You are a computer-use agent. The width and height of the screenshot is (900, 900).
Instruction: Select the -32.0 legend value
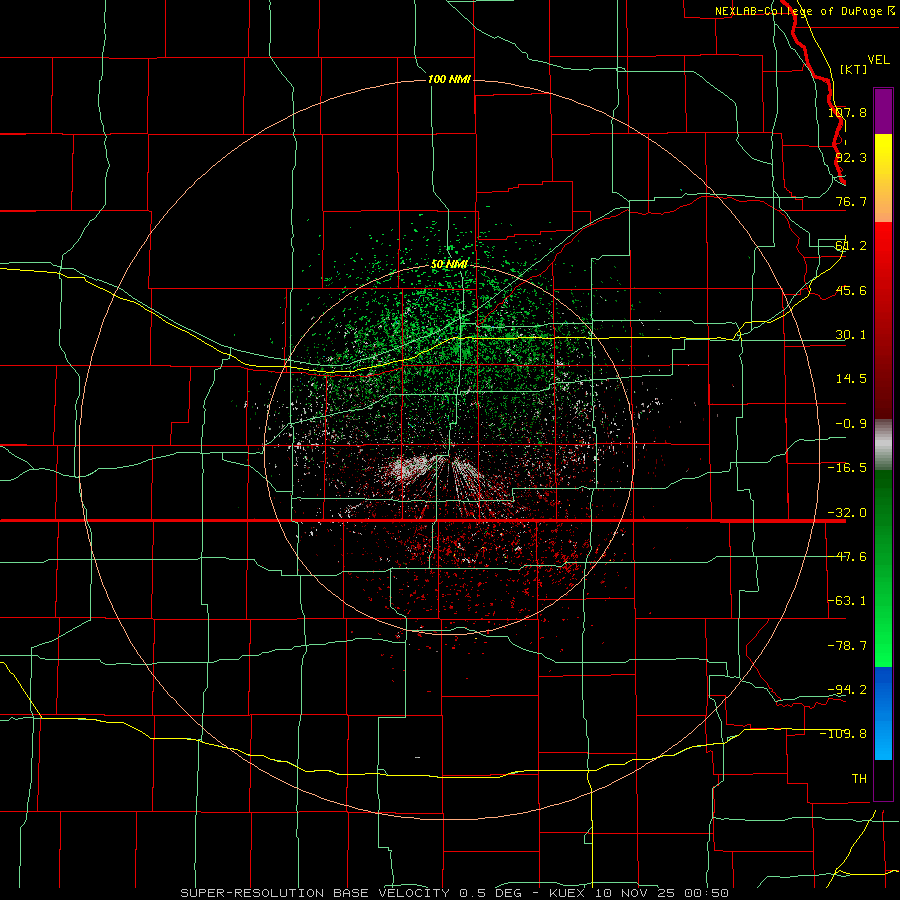(x=847, y=513)
